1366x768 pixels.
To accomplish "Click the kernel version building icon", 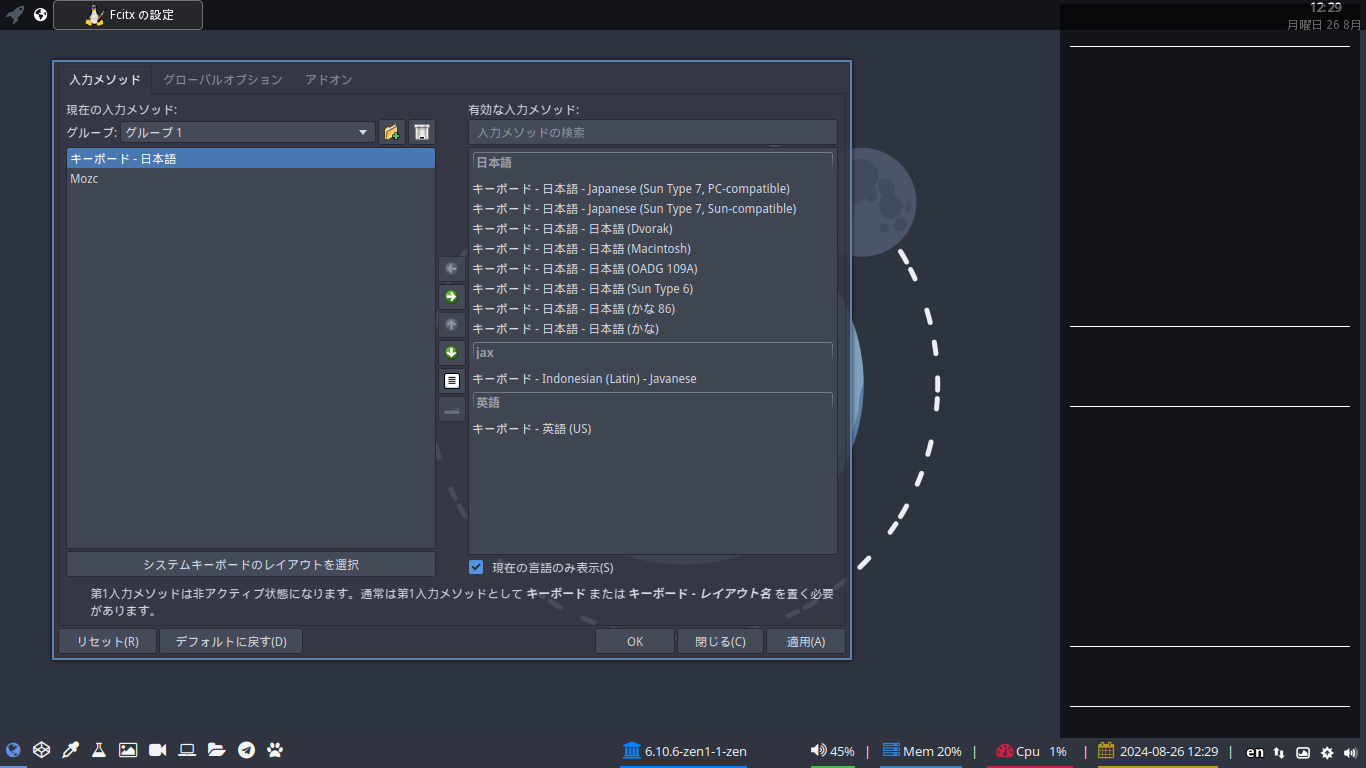I will (631, 751).
